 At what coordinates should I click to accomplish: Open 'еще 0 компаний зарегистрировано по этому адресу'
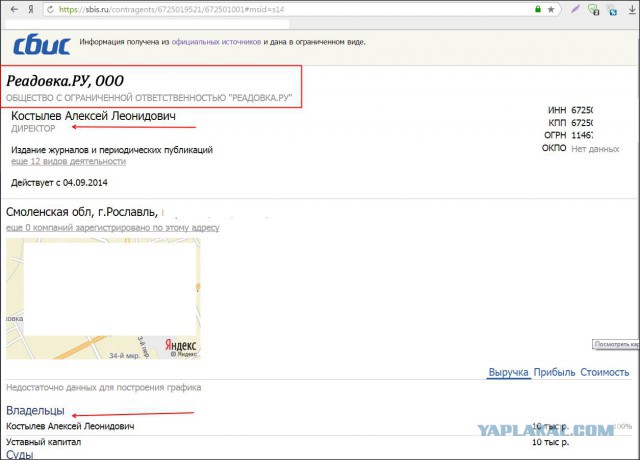113,228
